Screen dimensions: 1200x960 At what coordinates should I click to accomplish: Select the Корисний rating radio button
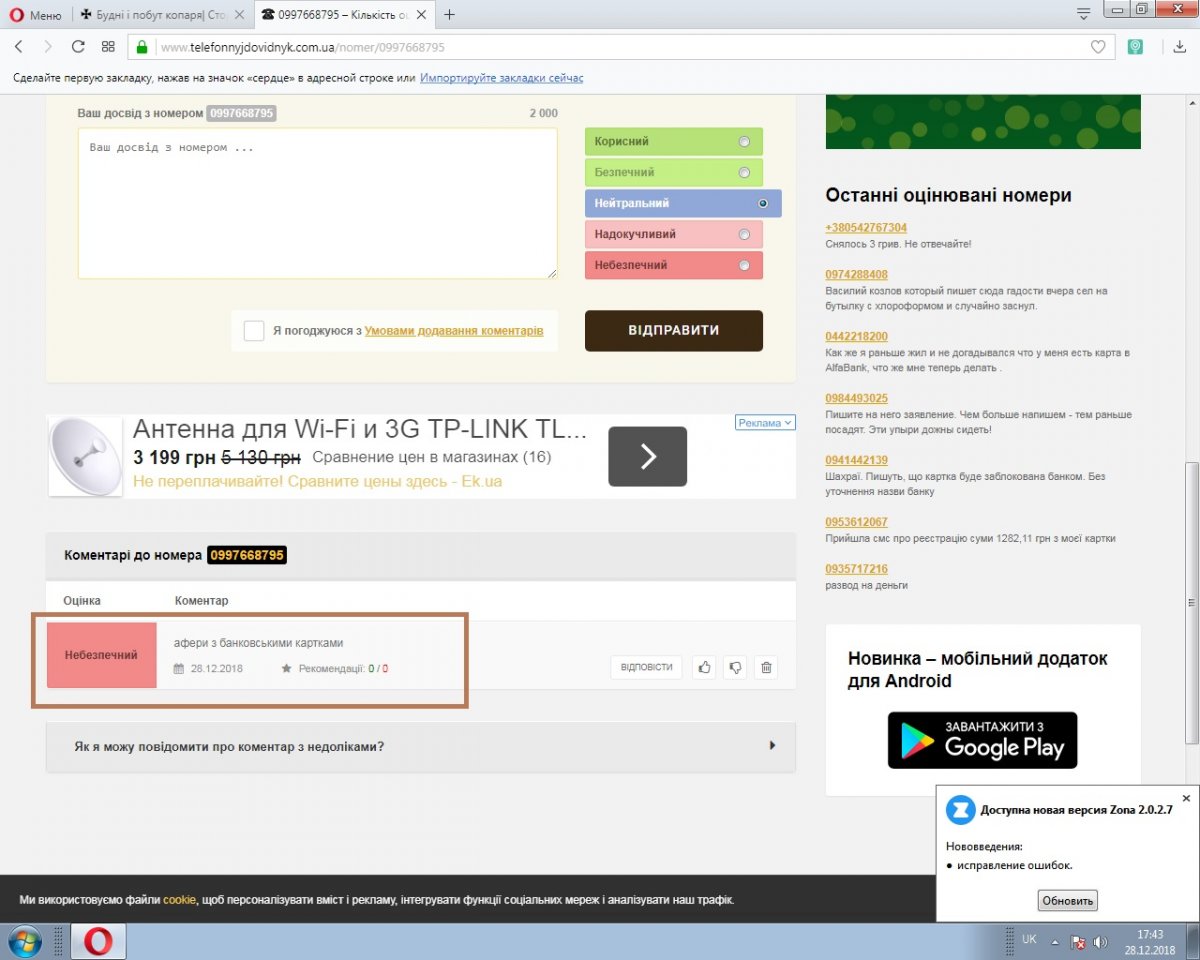tap(743, 142)
